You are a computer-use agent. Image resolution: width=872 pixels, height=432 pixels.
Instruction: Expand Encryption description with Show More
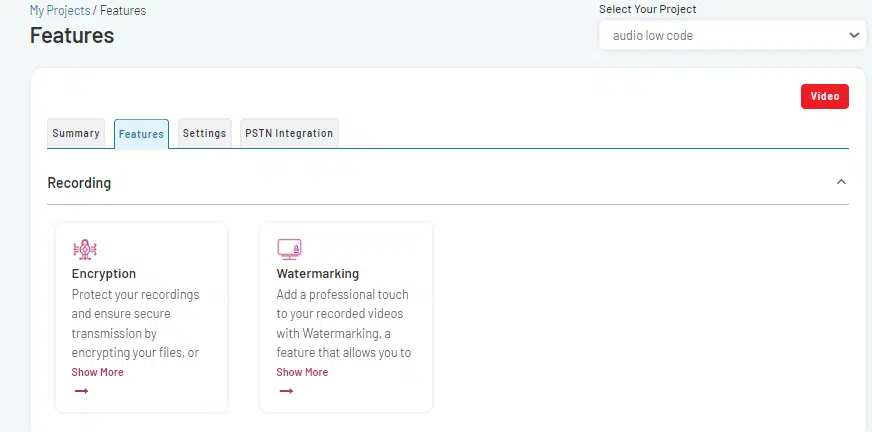click(x=98, y=372)
